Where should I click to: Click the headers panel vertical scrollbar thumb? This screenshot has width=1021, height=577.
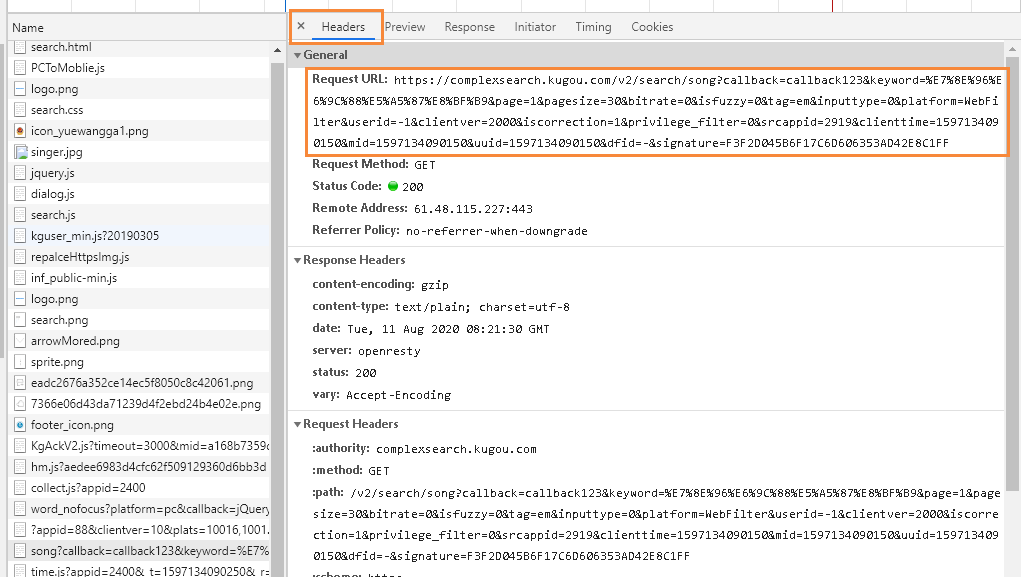(x=1013, y=274)
